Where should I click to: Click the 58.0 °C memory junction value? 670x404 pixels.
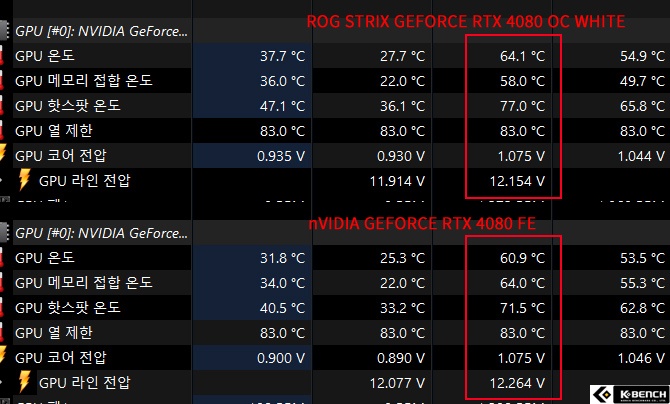click(x=523, y=81)
